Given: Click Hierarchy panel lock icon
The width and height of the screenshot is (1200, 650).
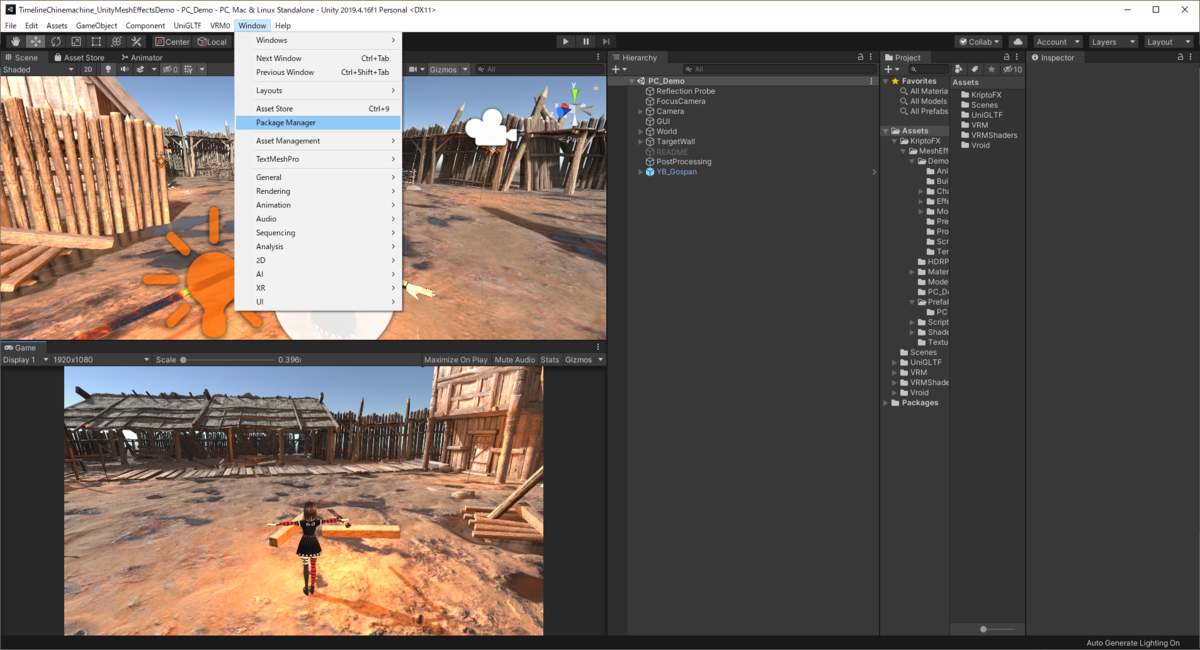Looking at the screenshot, I should coord(860,58).
